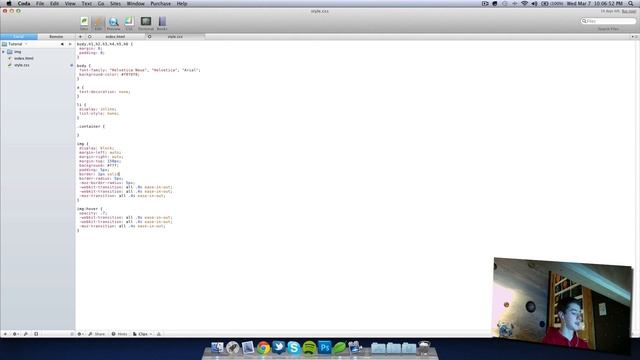Click the Wi-Fi status icon
Screen dimensions: 640x360
click(524, 4)
